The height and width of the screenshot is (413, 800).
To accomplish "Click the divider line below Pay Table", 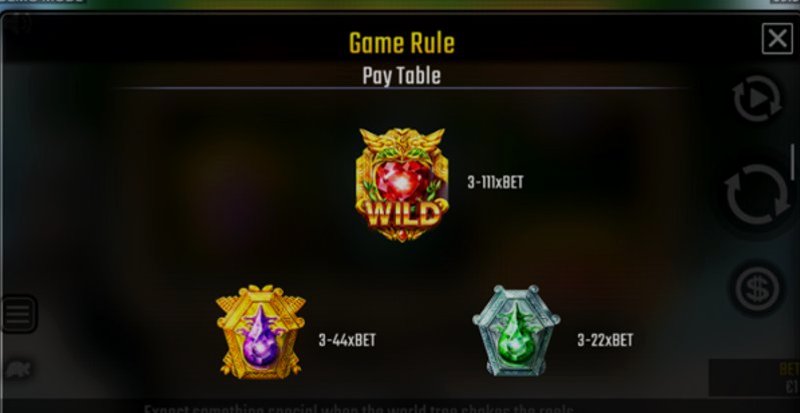I will click(402, 89).
